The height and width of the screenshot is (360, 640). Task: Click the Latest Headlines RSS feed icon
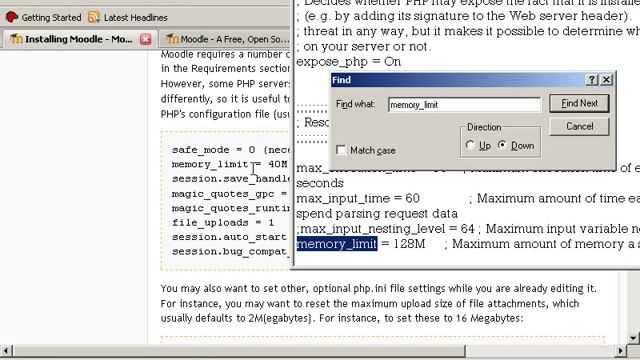click(x=94, y=17)
